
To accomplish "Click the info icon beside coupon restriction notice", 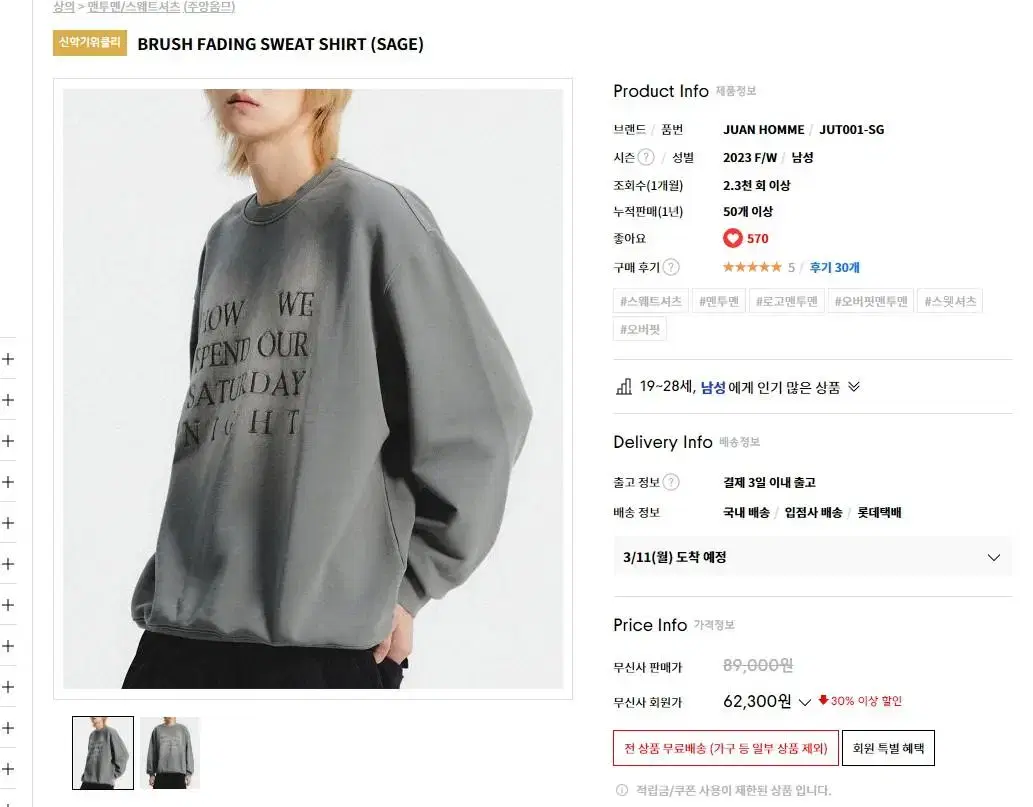I will [621, 790].
